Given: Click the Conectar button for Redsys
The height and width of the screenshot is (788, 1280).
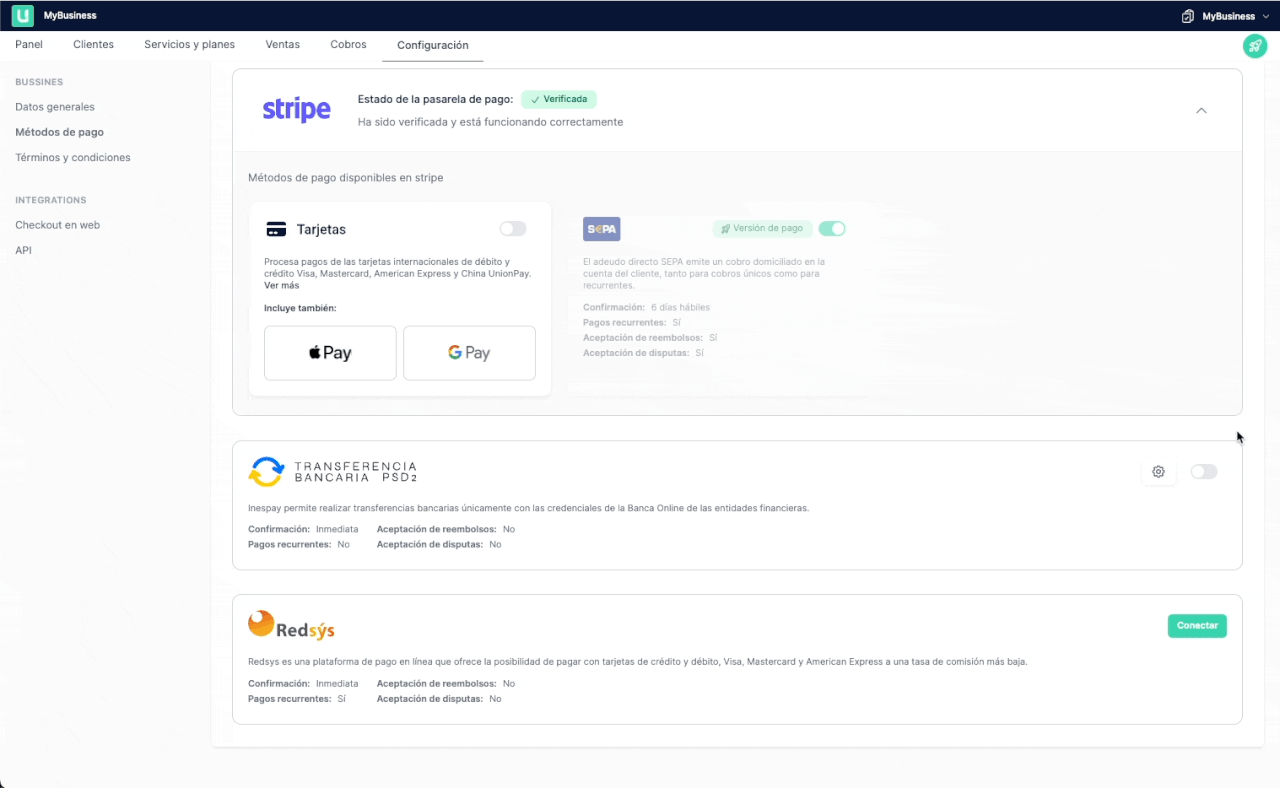Looking at the screenshot, I should [x=1197, y=626].
